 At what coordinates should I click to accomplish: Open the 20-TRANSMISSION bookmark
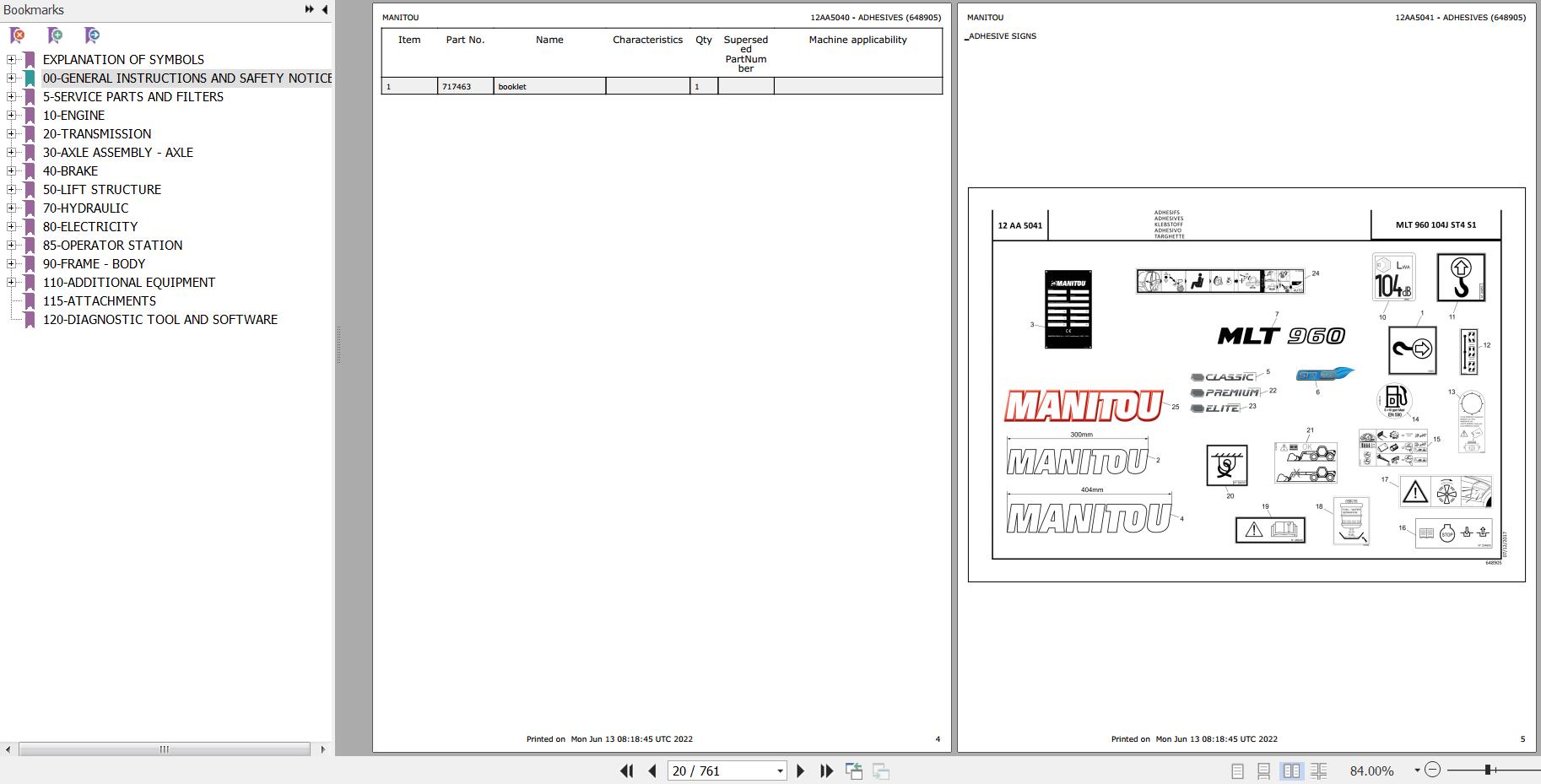(97, 134)
